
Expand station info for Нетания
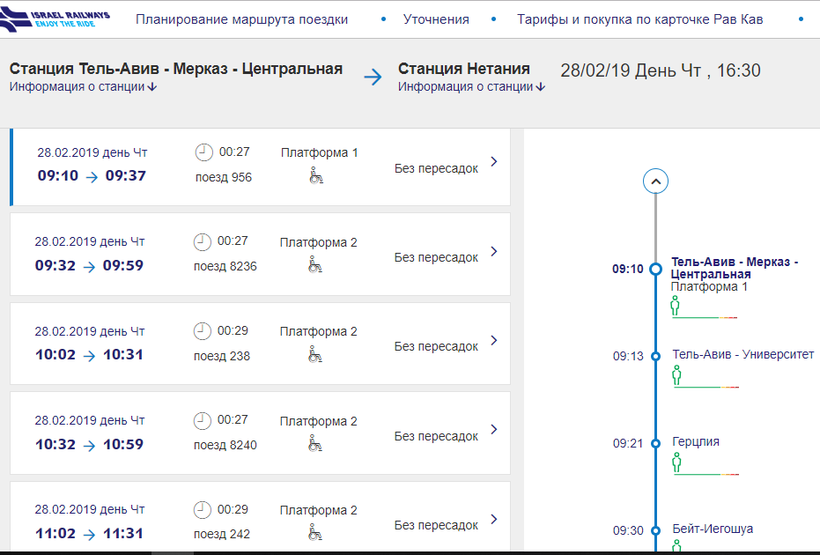coord(471,87)
